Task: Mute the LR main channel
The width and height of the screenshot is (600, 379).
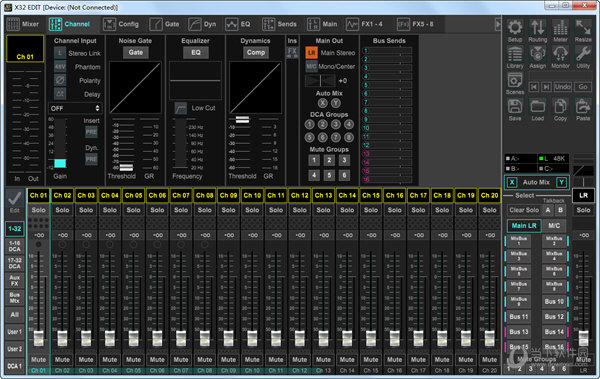Action: (x=583, y=359)
